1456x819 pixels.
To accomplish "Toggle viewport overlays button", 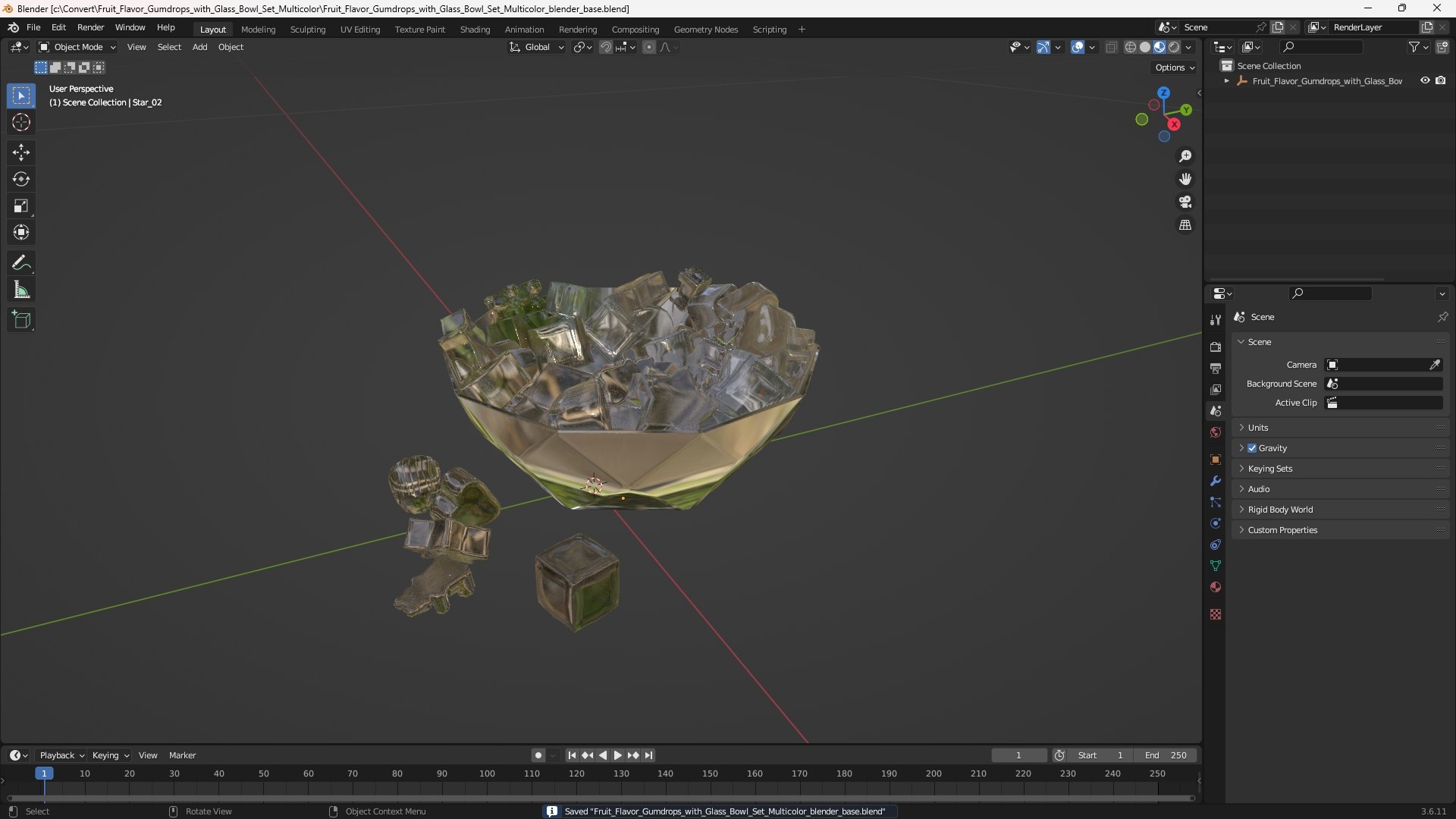I will pyautogui.click(x=1078, y=47).
